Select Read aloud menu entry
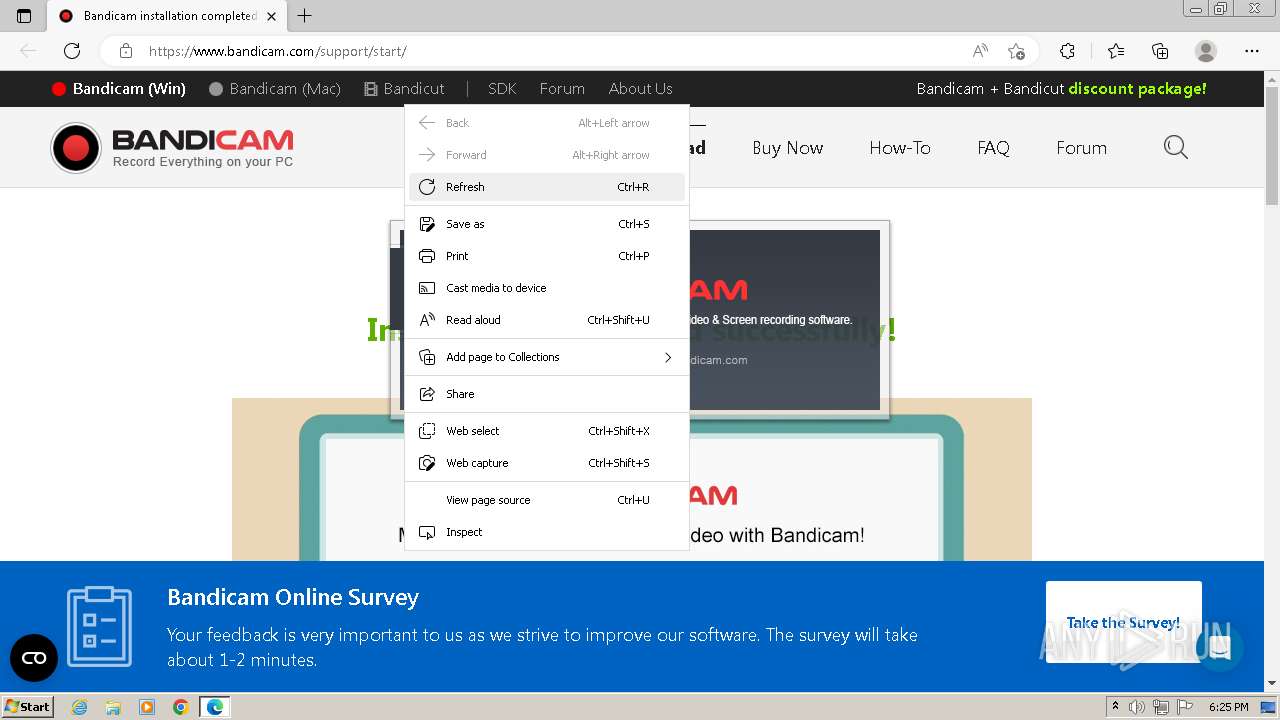This screenshot has width=1280, height=720. (x=547, y=320)
